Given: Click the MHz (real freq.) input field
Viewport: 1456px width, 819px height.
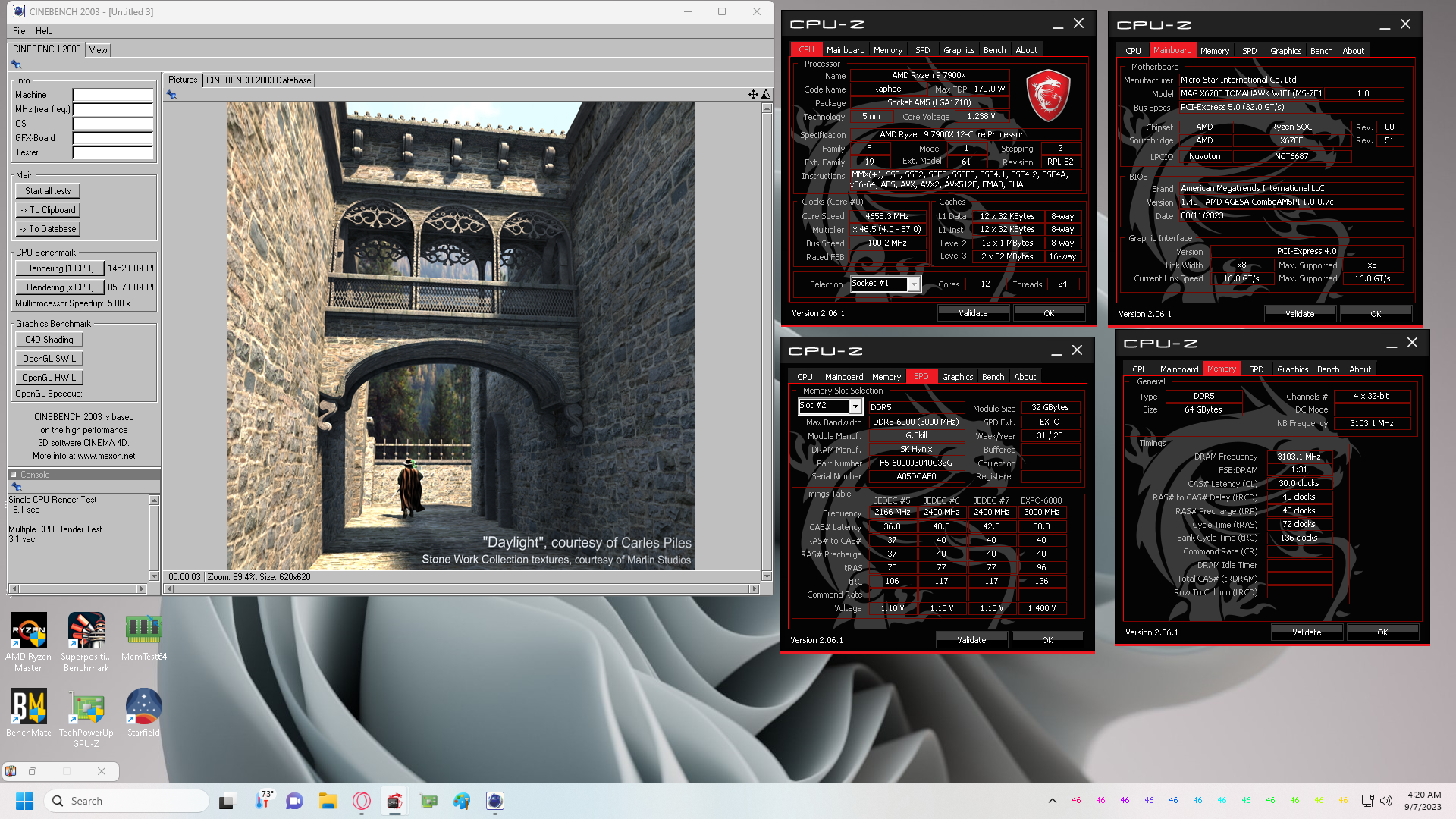Looking at the screenshot, I should (x=112, y=110).
